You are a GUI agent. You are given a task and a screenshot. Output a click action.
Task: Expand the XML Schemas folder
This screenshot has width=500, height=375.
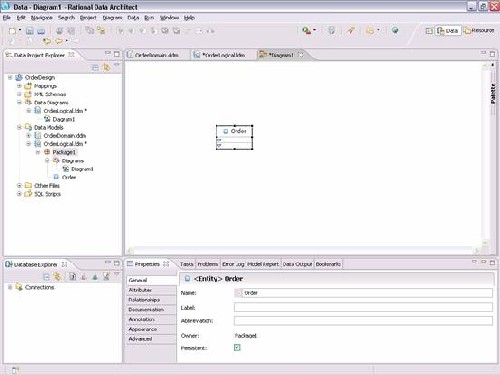tap(19, 94)
